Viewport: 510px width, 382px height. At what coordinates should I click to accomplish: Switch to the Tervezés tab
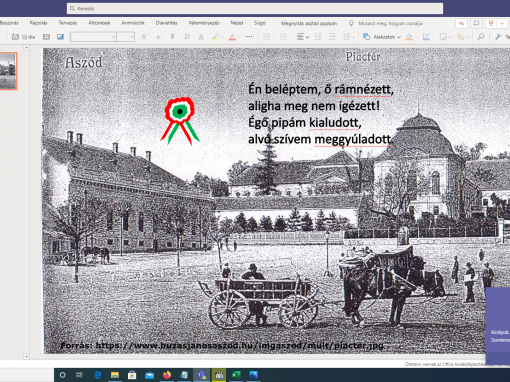click(x=68, y=23)
